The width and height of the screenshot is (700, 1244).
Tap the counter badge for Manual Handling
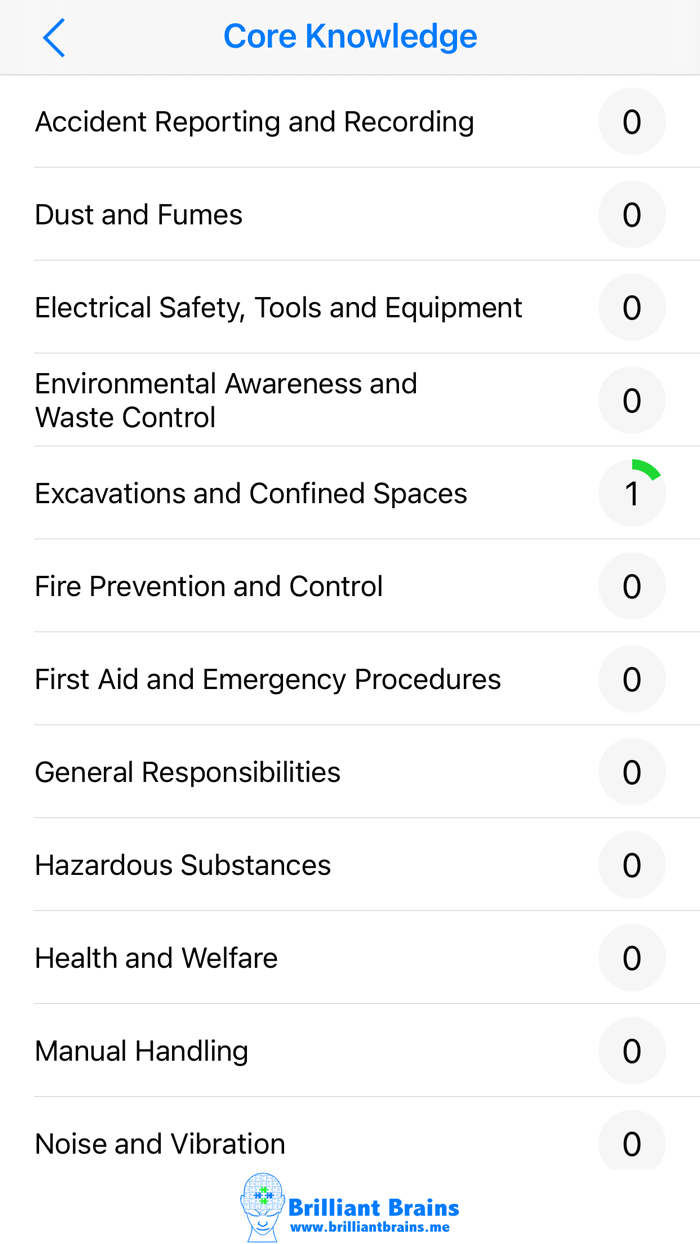pyautogui.click(x=631, y=1050)
